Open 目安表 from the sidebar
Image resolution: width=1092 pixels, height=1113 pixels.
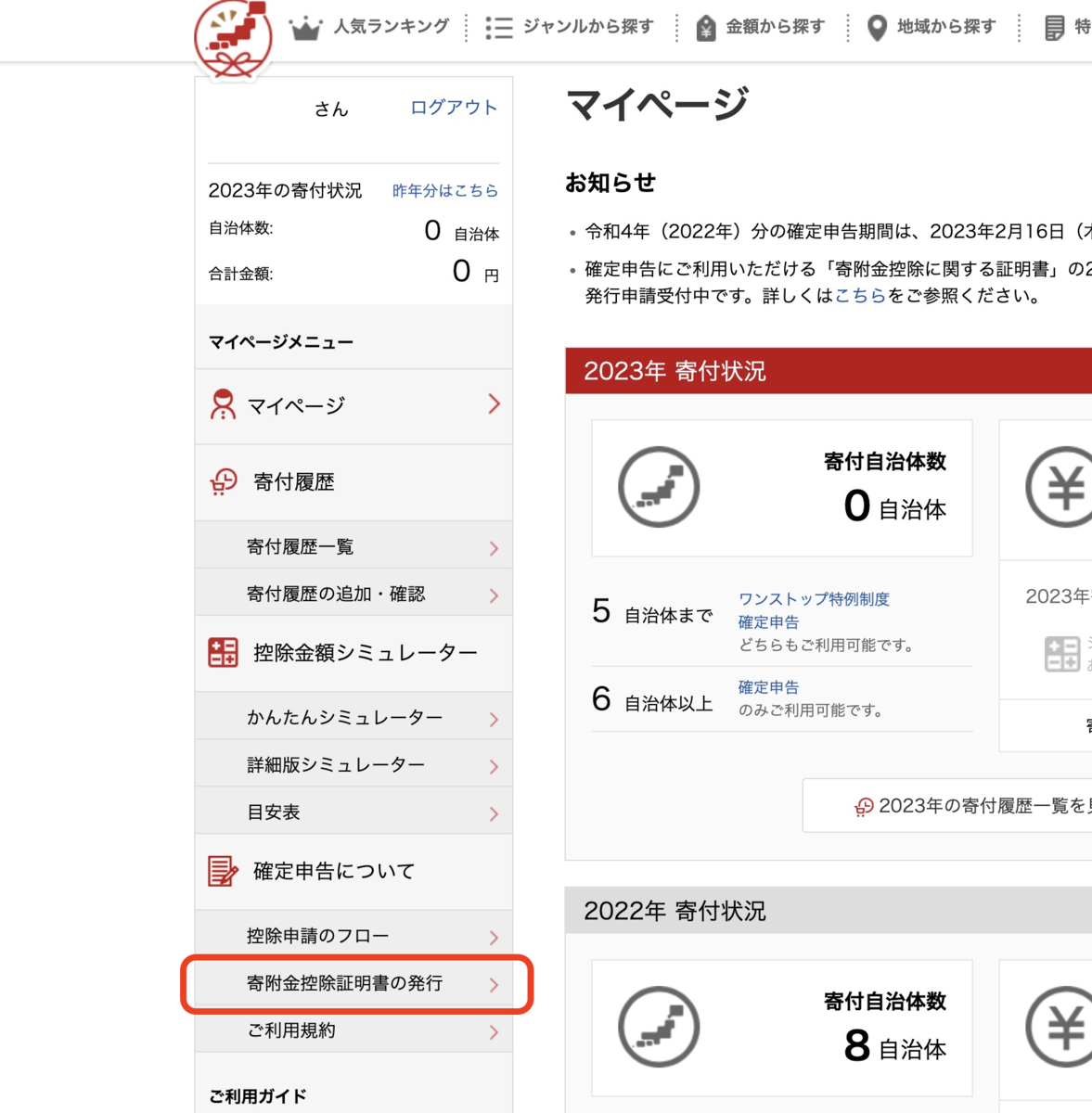(353, 812)
